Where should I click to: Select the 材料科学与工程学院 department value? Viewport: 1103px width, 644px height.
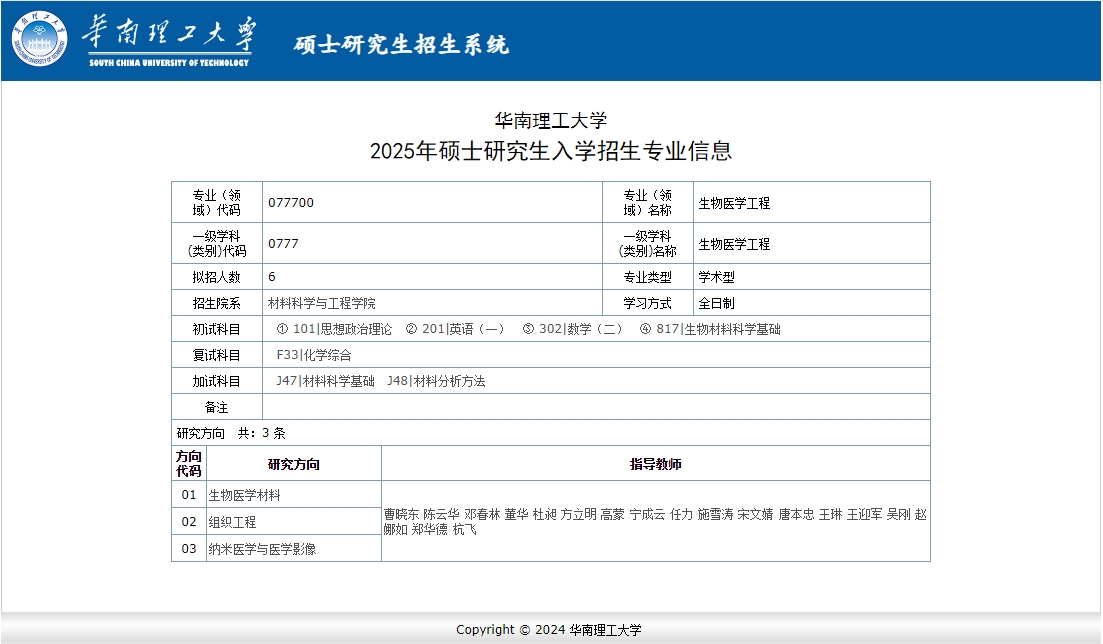pos(321,303)
